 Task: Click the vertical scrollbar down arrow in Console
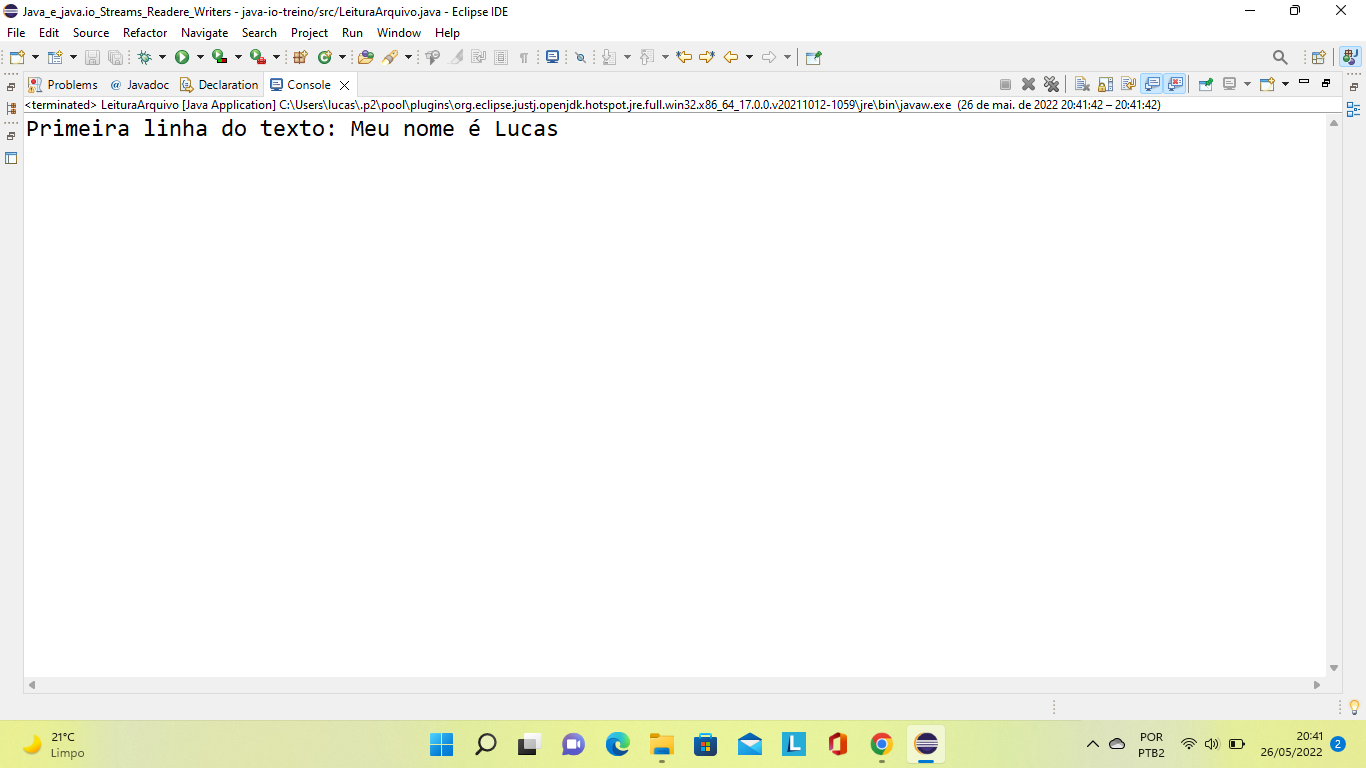(1334, 668)
